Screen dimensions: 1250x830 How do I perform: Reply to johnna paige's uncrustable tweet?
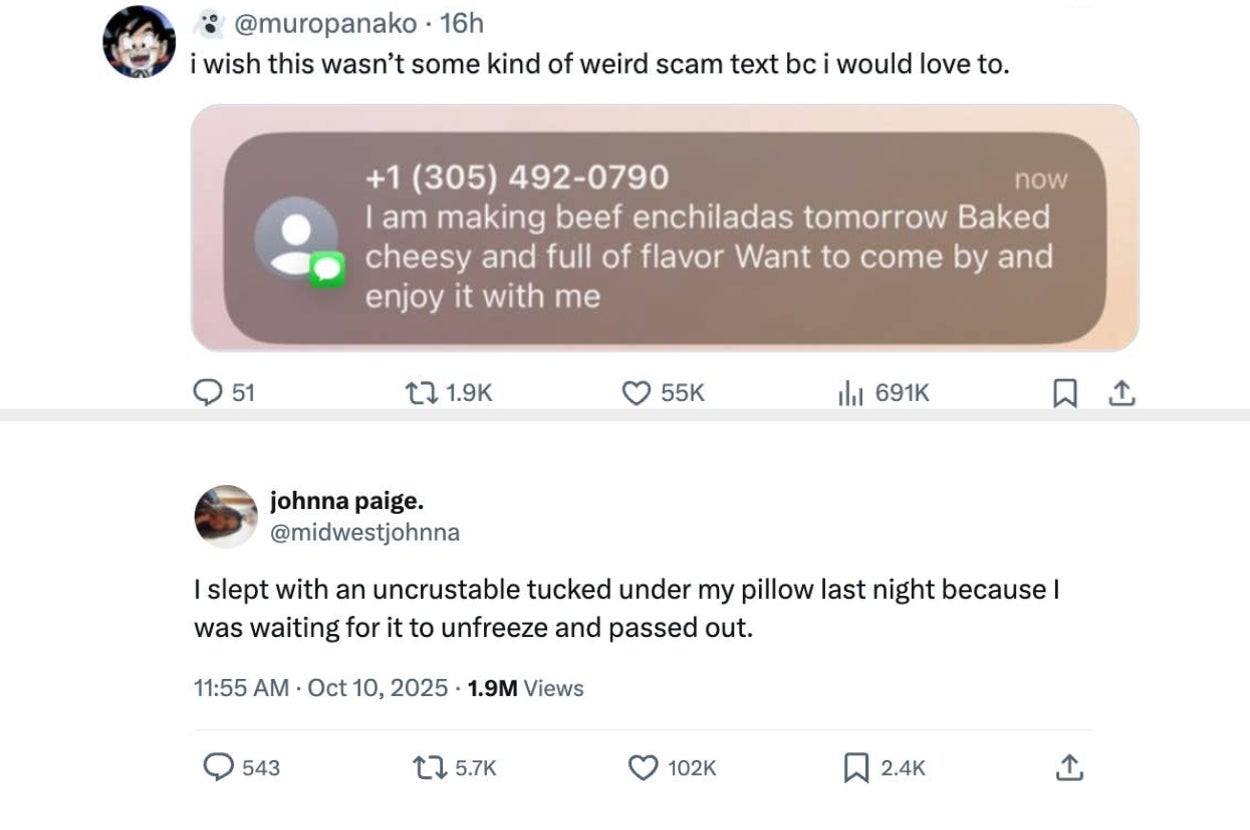pos(219,767)
